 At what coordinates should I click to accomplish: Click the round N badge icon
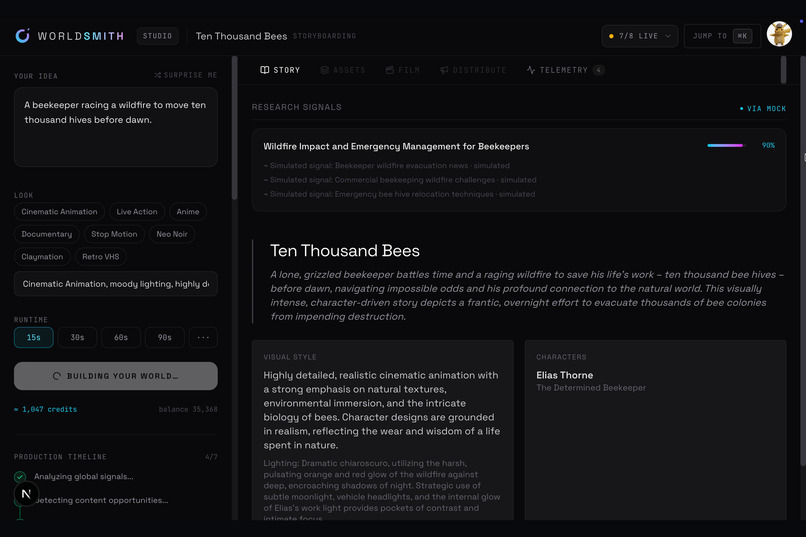26,494
